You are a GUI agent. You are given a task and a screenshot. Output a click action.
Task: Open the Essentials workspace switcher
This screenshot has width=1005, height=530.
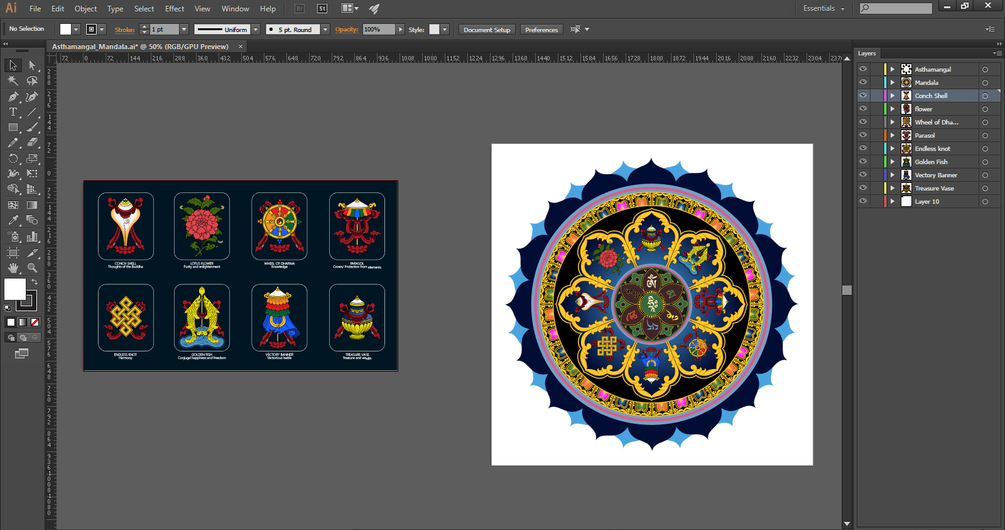pos(824,8)
